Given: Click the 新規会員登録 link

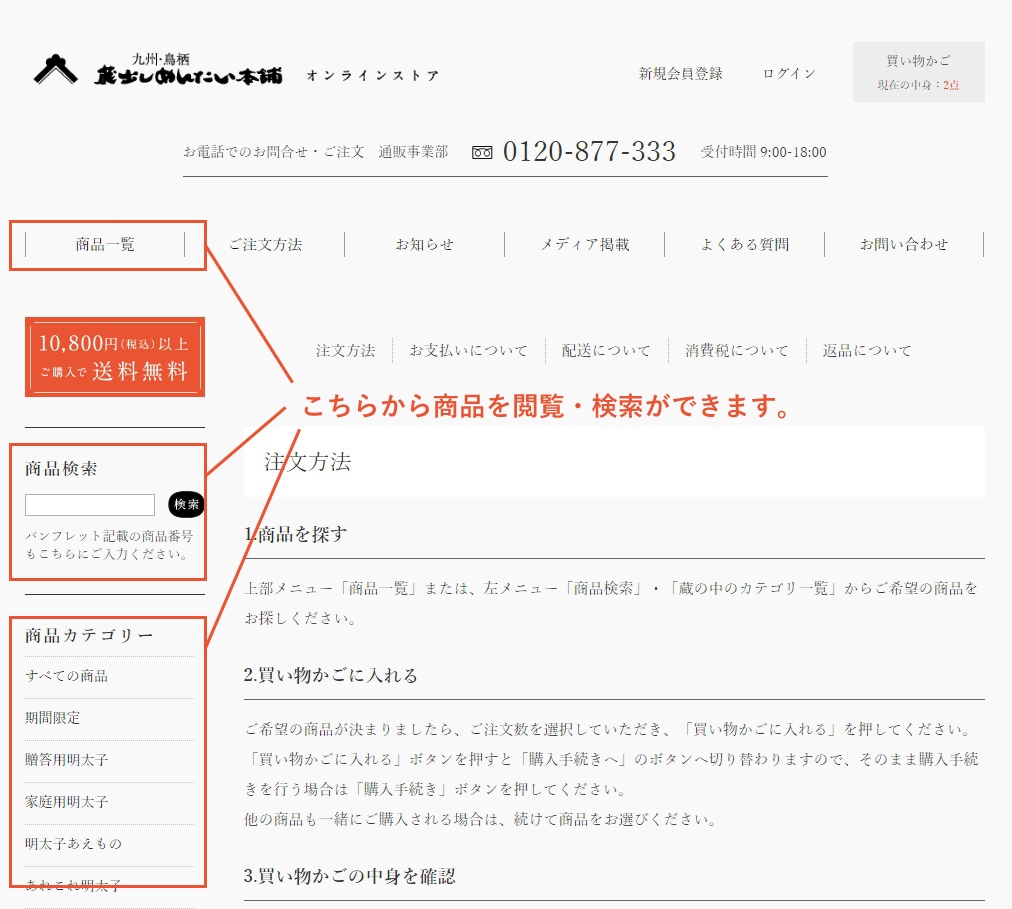Looking at the screenshot, I should 680,74.
